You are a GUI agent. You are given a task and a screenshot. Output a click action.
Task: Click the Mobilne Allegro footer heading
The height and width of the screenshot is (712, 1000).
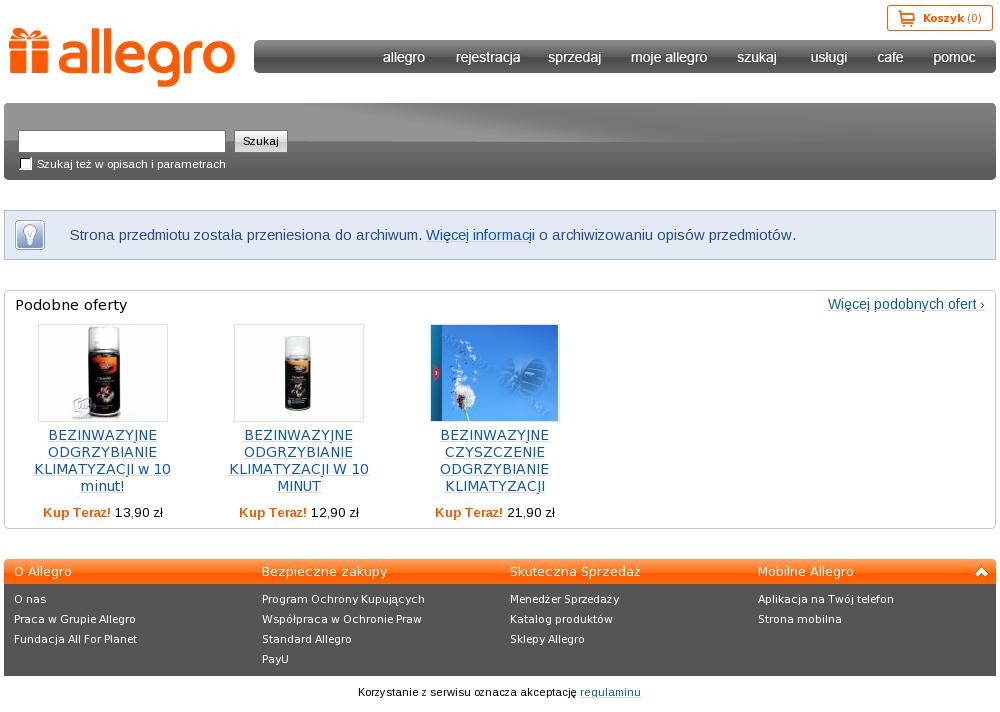805,572
